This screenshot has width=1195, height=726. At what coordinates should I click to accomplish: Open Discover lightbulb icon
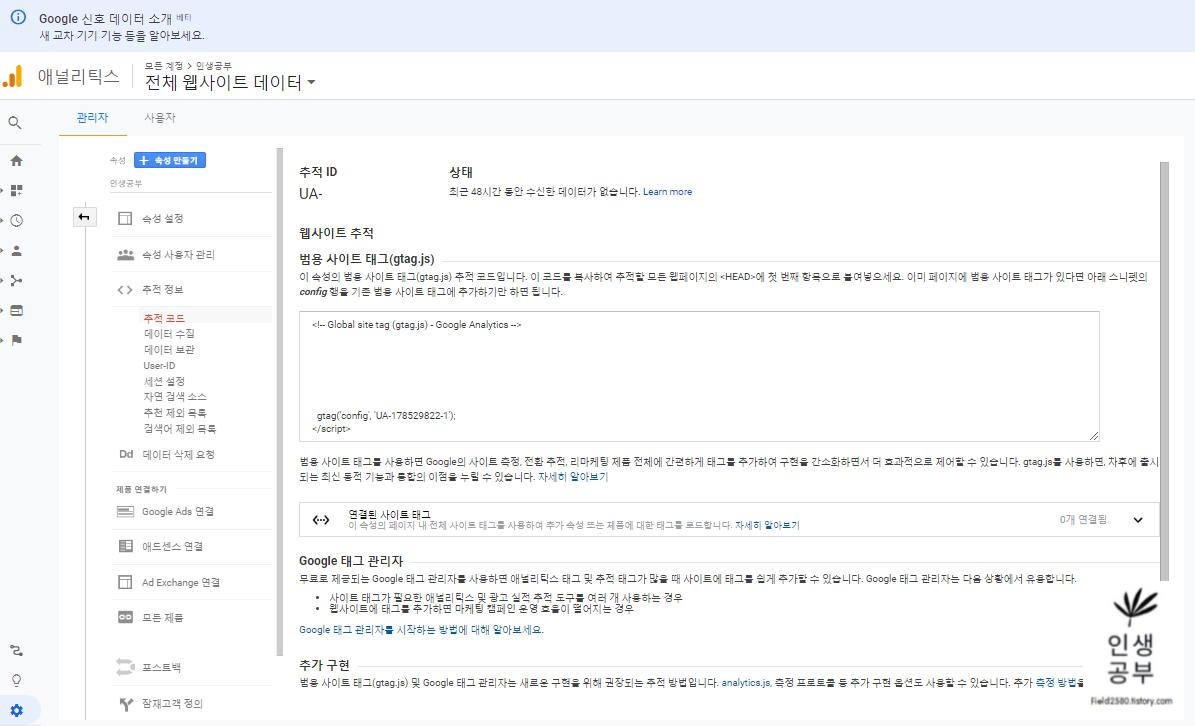click(16, 680)
